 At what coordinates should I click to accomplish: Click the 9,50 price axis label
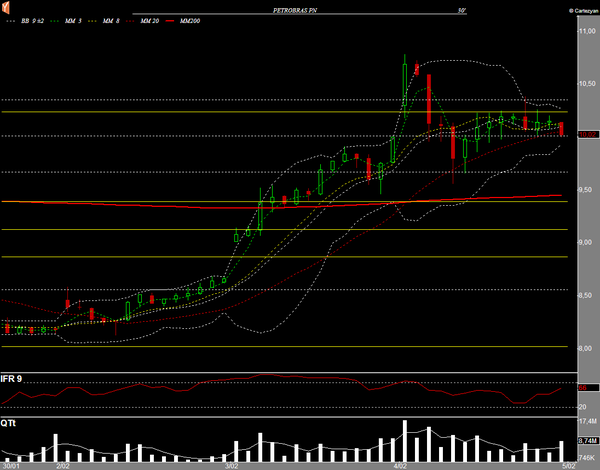(x=588, y=189)
